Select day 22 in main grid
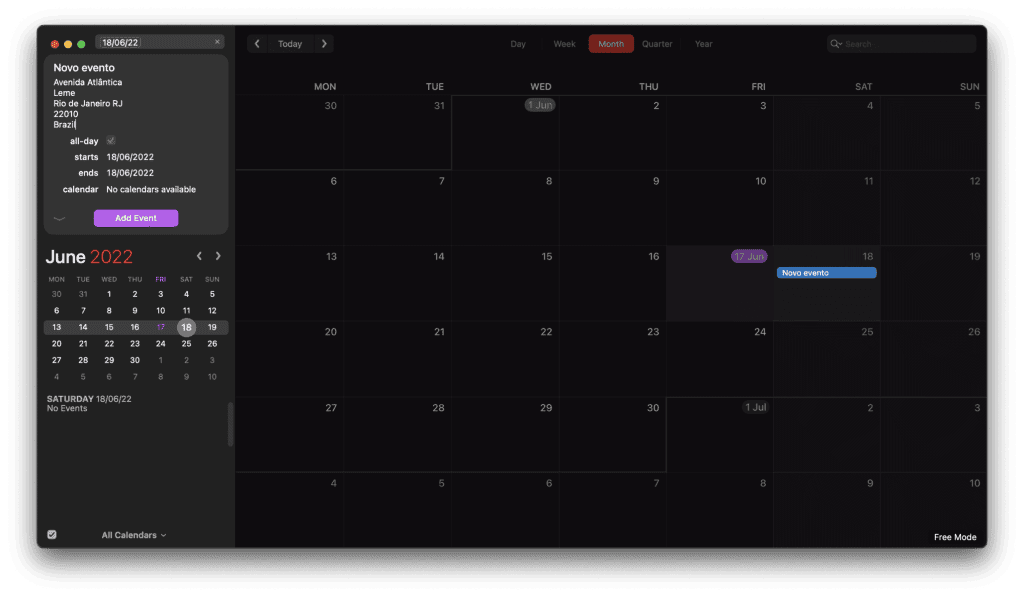The image size is (1024, 597). (x=505, y=359)
